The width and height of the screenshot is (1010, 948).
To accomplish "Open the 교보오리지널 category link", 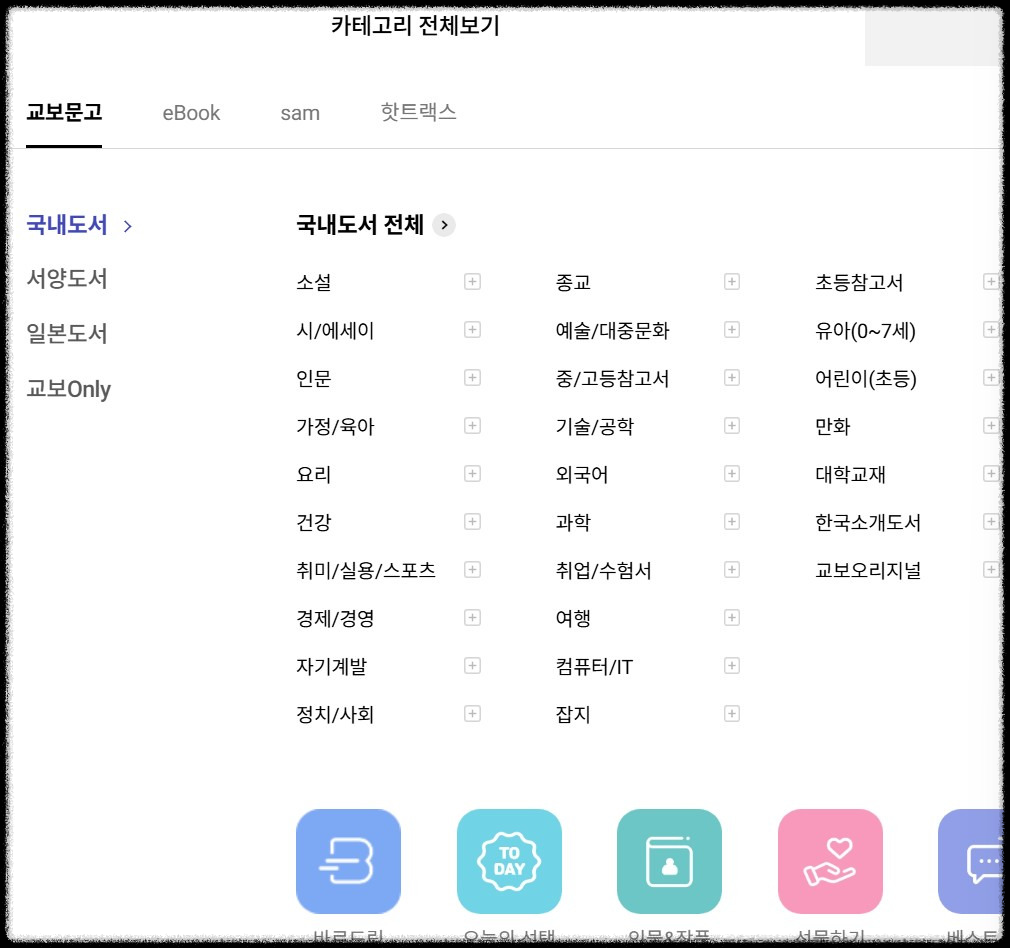I will click(x=868, y=571).
